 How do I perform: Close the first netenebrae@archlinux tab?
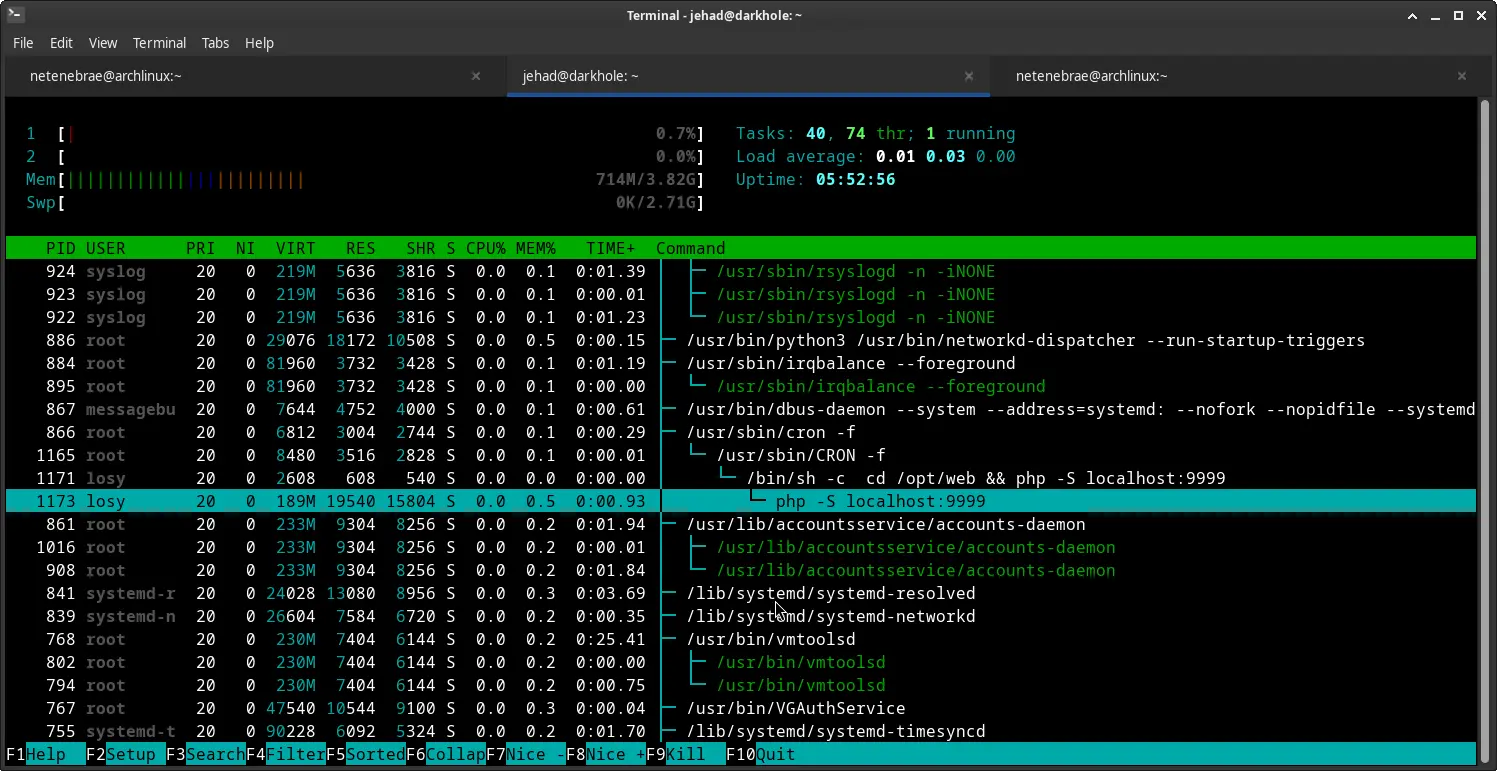[x=476, y=76]
